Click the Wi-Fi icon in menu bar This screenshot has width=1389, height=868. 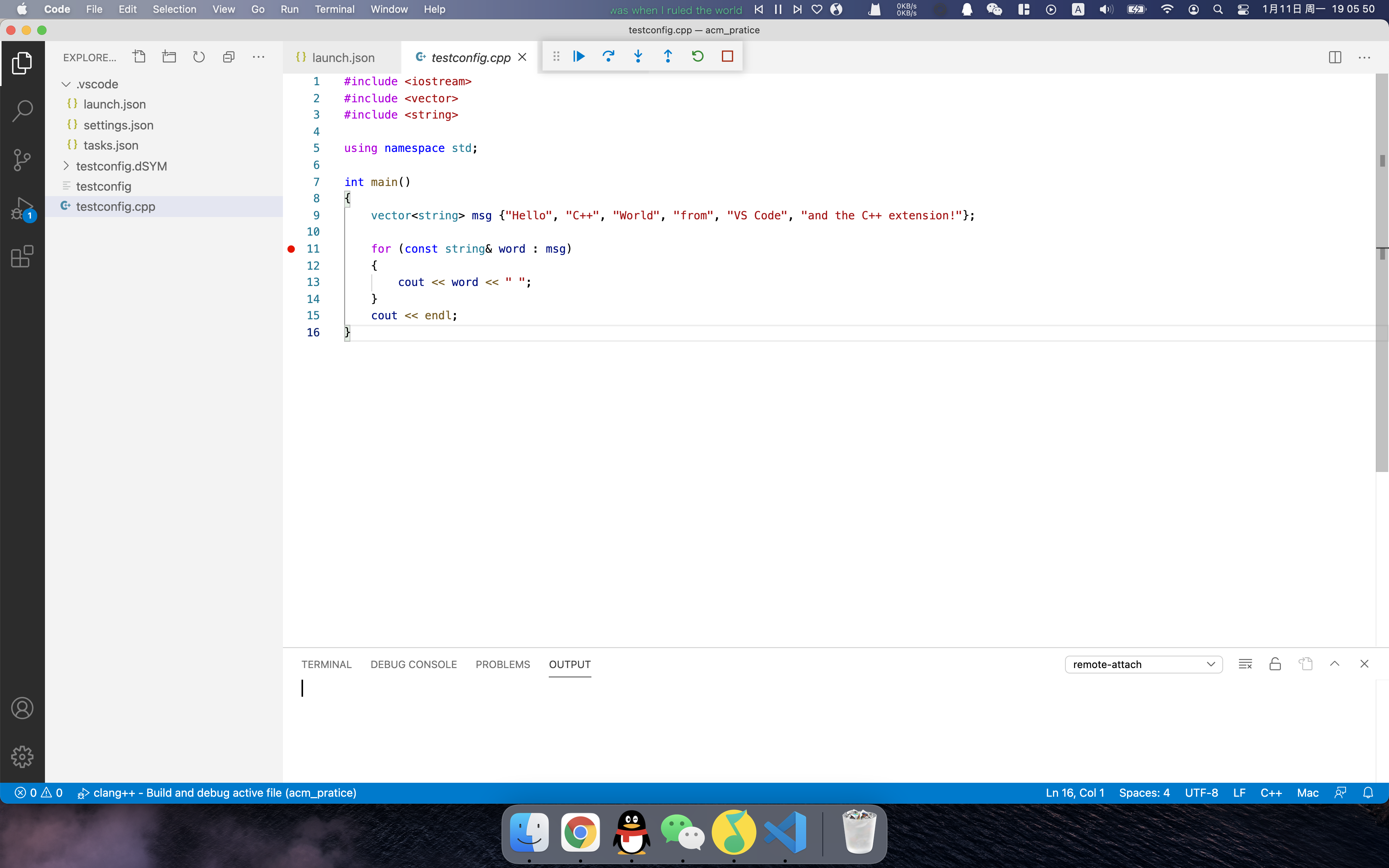1167,9
